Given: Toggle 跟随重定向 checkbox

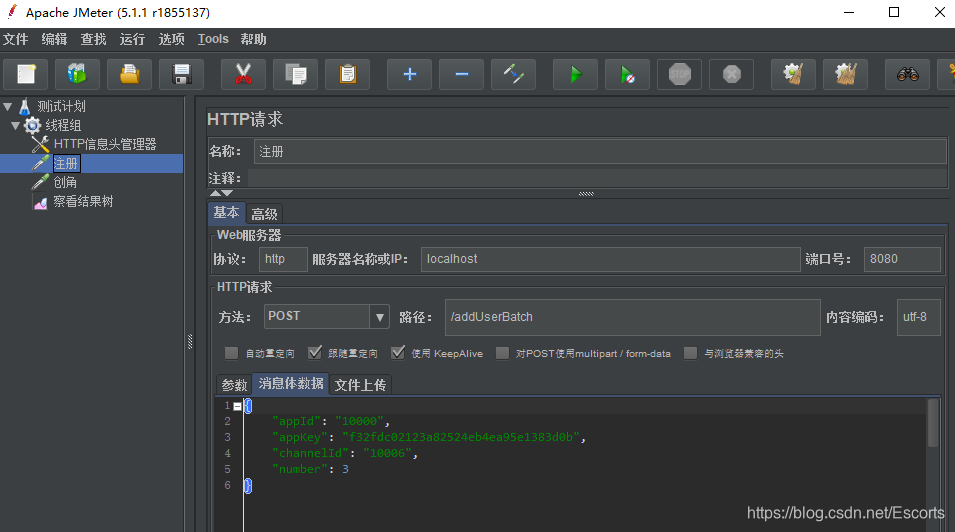Looking at the screenshot, I should pyautogui.click(x=314, y=353).
